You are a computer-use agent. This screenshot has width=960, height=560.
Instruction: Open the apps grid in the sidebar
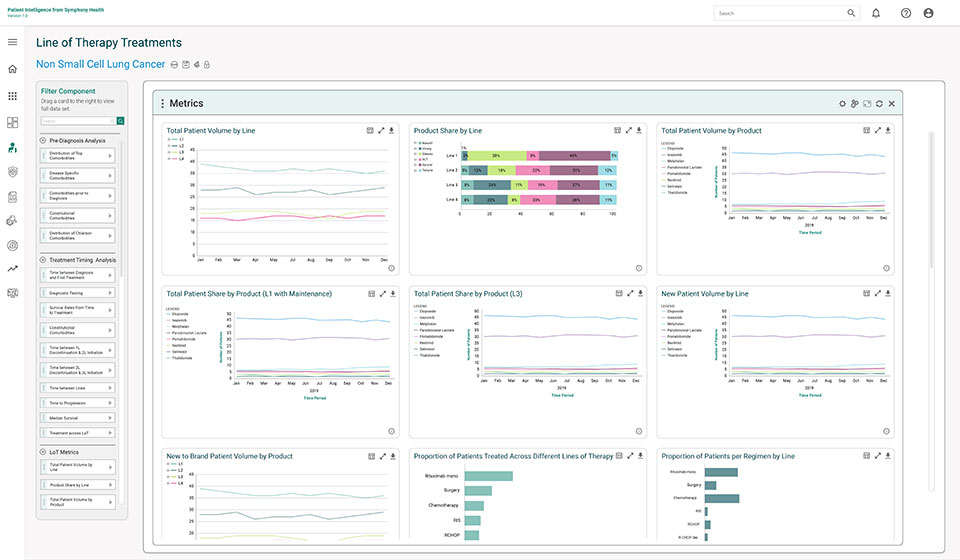[12, 96]
